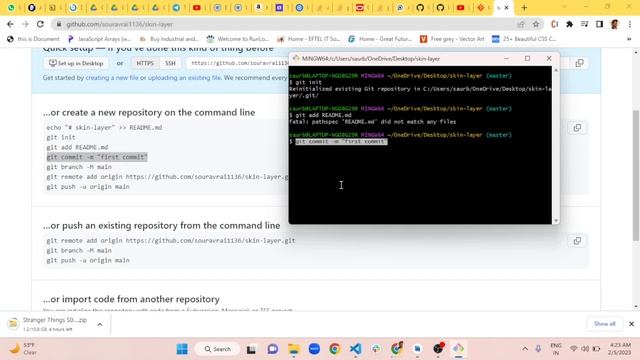Open Task View from taskbar
Viewport: 640px width, 360px height.
251,349
